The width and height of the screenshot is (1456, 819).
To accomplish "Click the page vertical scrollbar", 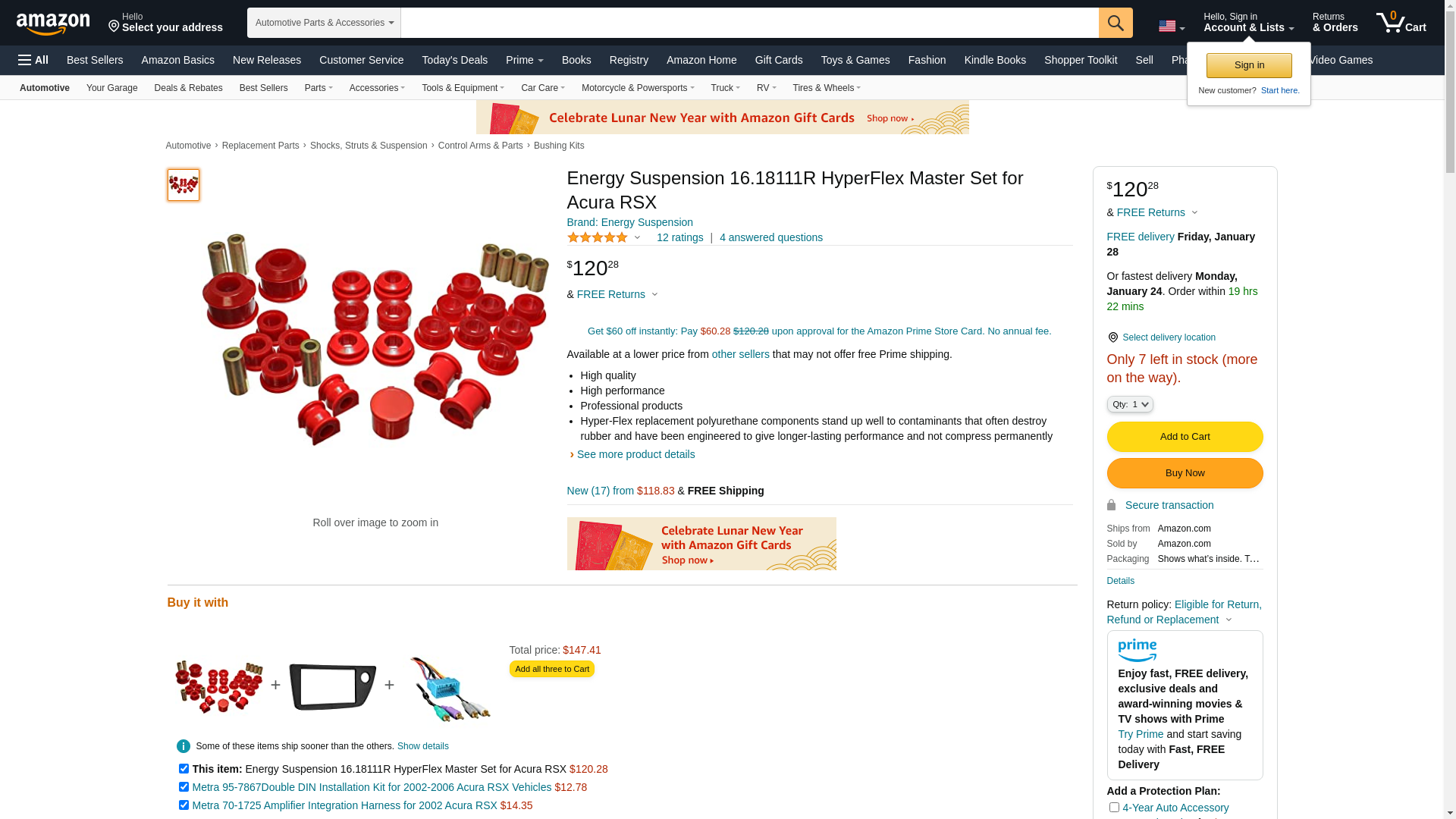I will point(1450,409).
